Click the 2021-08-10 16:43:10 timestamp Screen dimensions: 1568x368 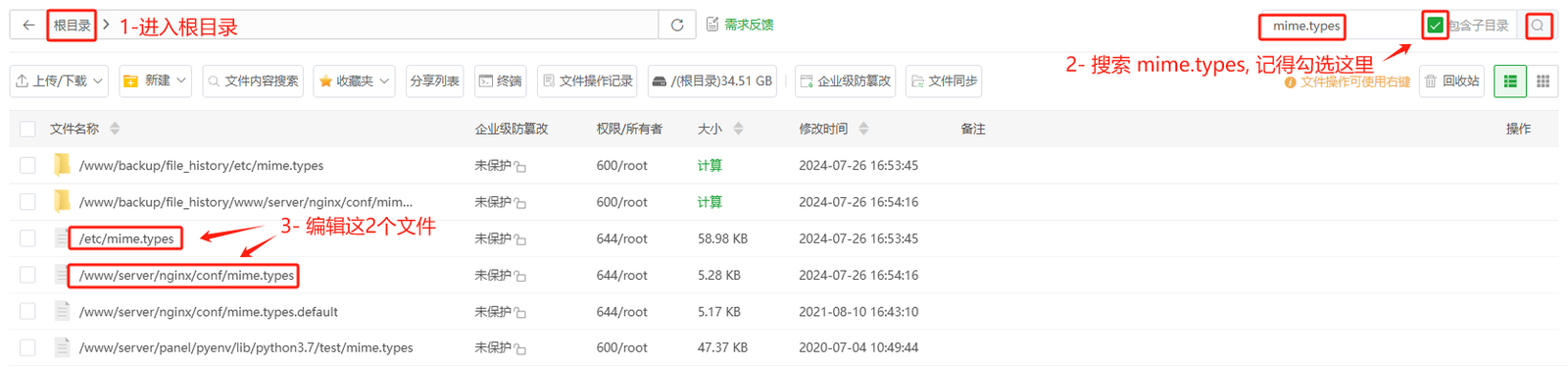click(x=858, y=312)
